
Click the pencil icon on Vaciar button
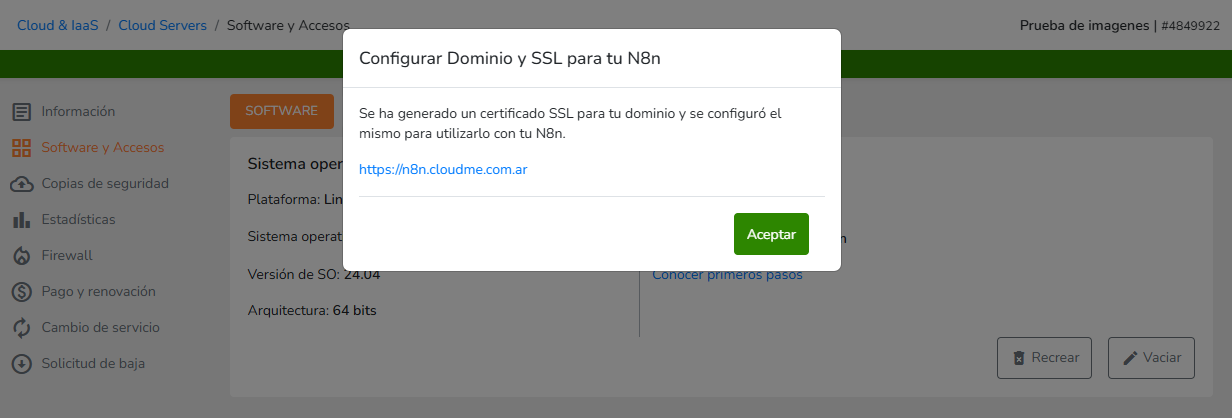point(1131,358)
